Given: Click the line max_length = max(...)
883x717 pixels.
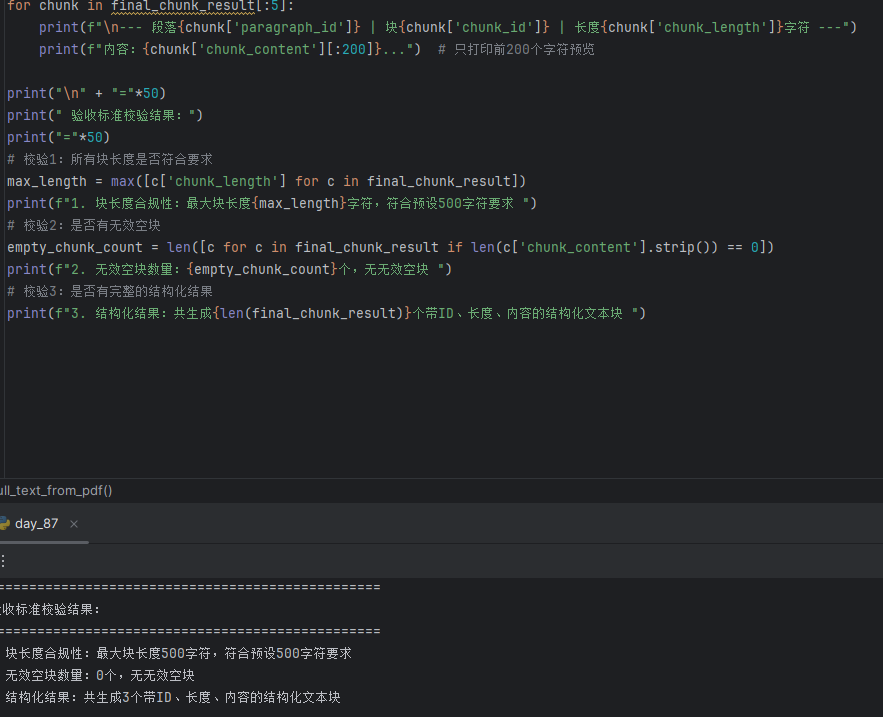Looking at the screenshot, I should 266,181.
